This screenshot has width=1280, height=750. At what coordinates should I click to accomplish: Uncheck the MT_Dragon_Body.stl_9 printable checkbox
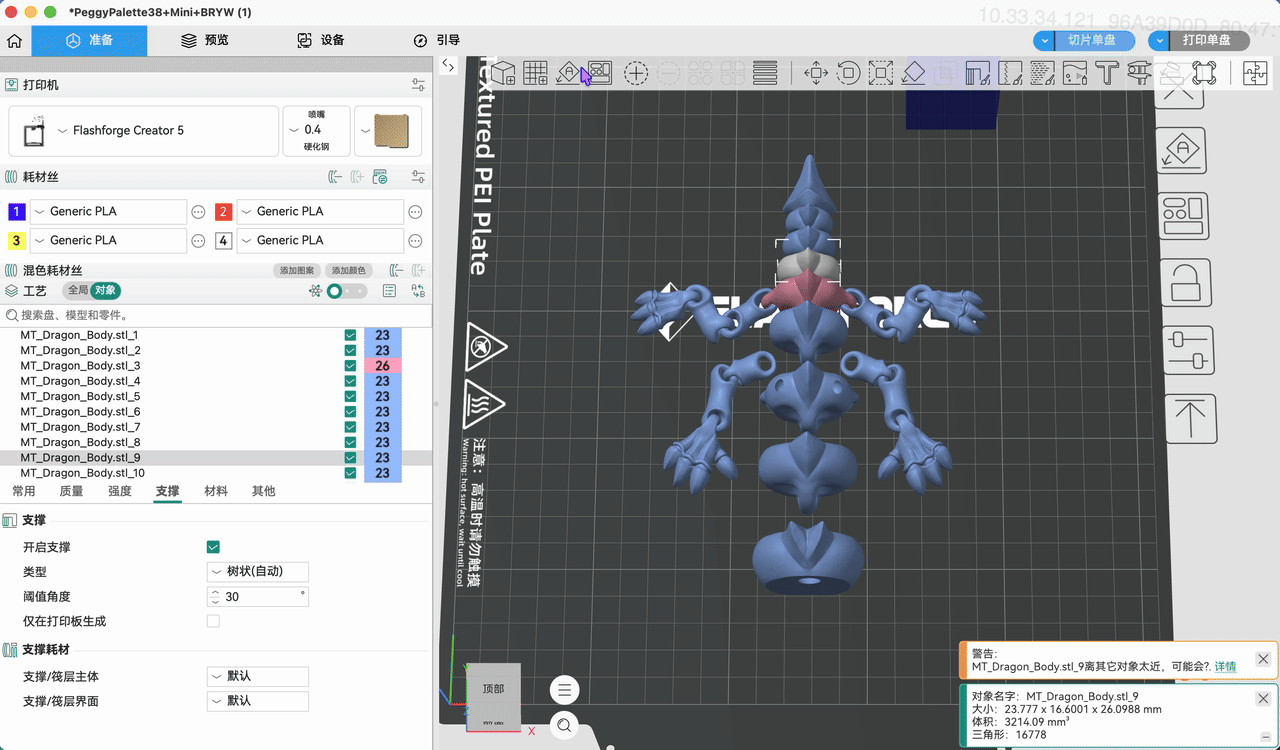(x=350, y=458)
